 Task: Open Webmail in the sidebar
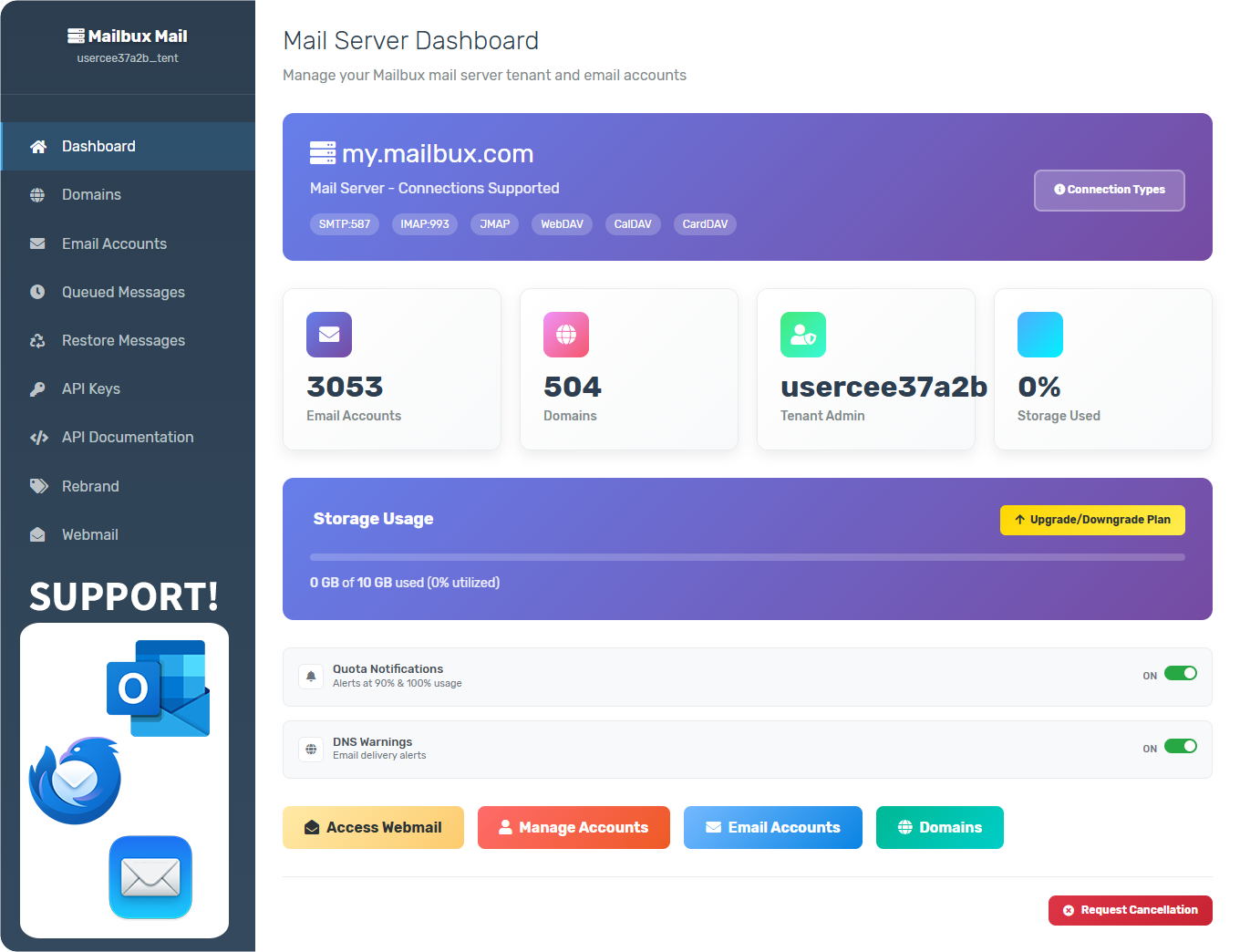129,534
